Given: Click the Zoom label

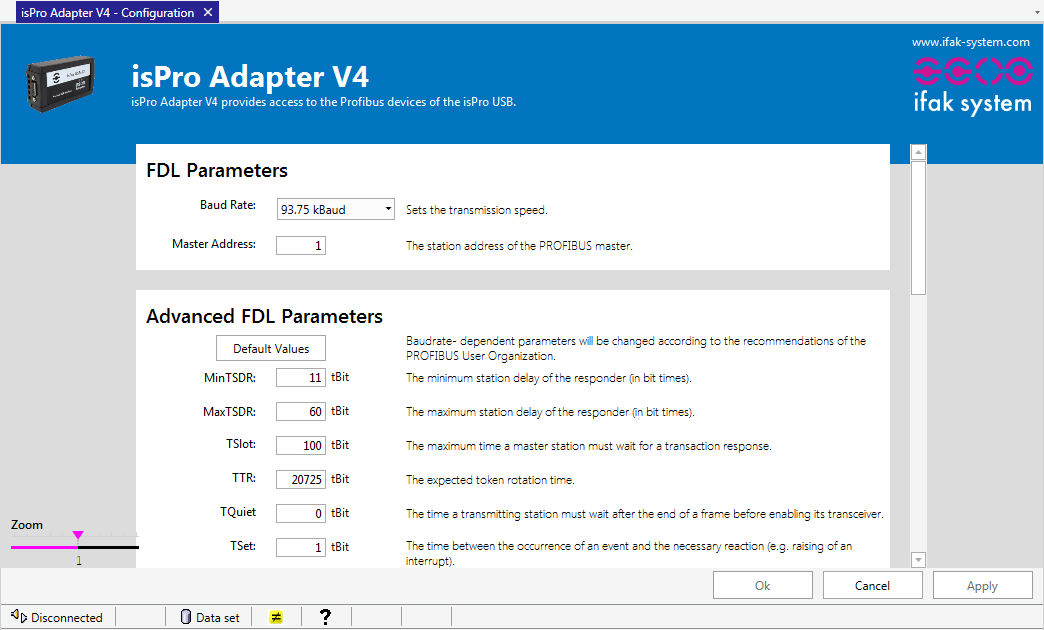Looking at the screenshot, I should tap(27, 525).
